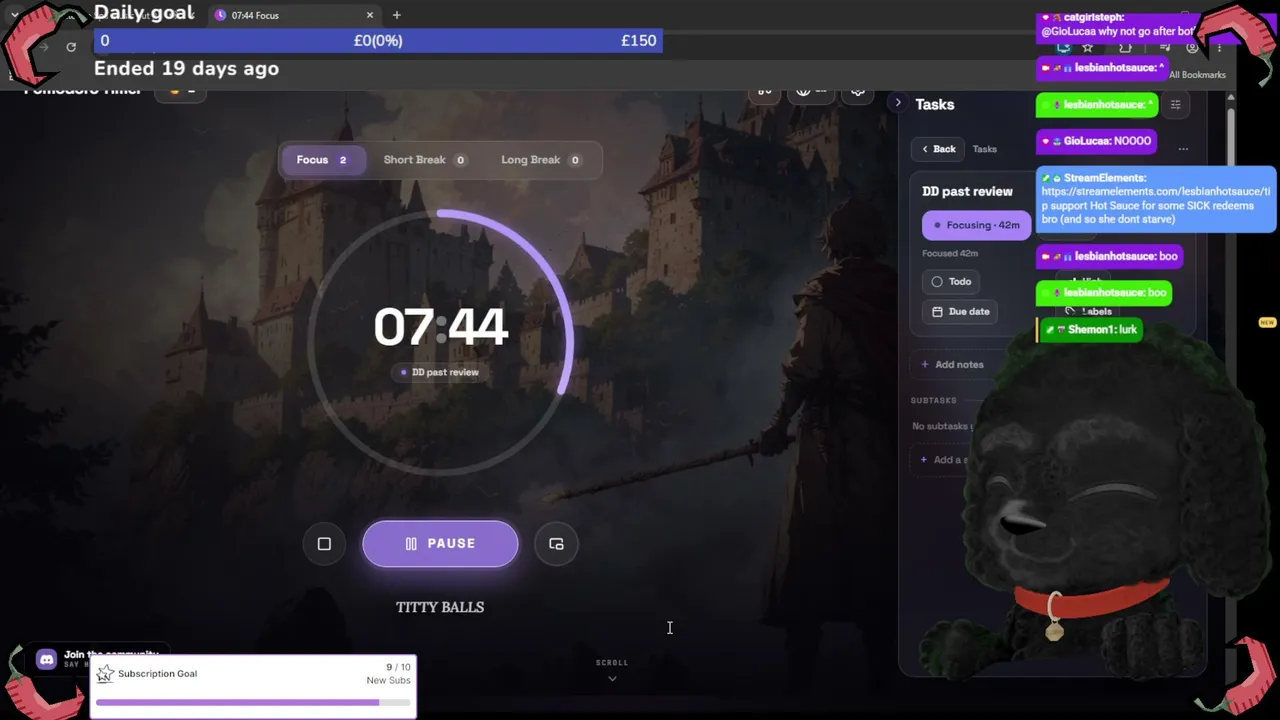Open the three-dot menu in Tasks panel
The width and height of the screenshot is (1280, 720).
tap(1183, 149)
